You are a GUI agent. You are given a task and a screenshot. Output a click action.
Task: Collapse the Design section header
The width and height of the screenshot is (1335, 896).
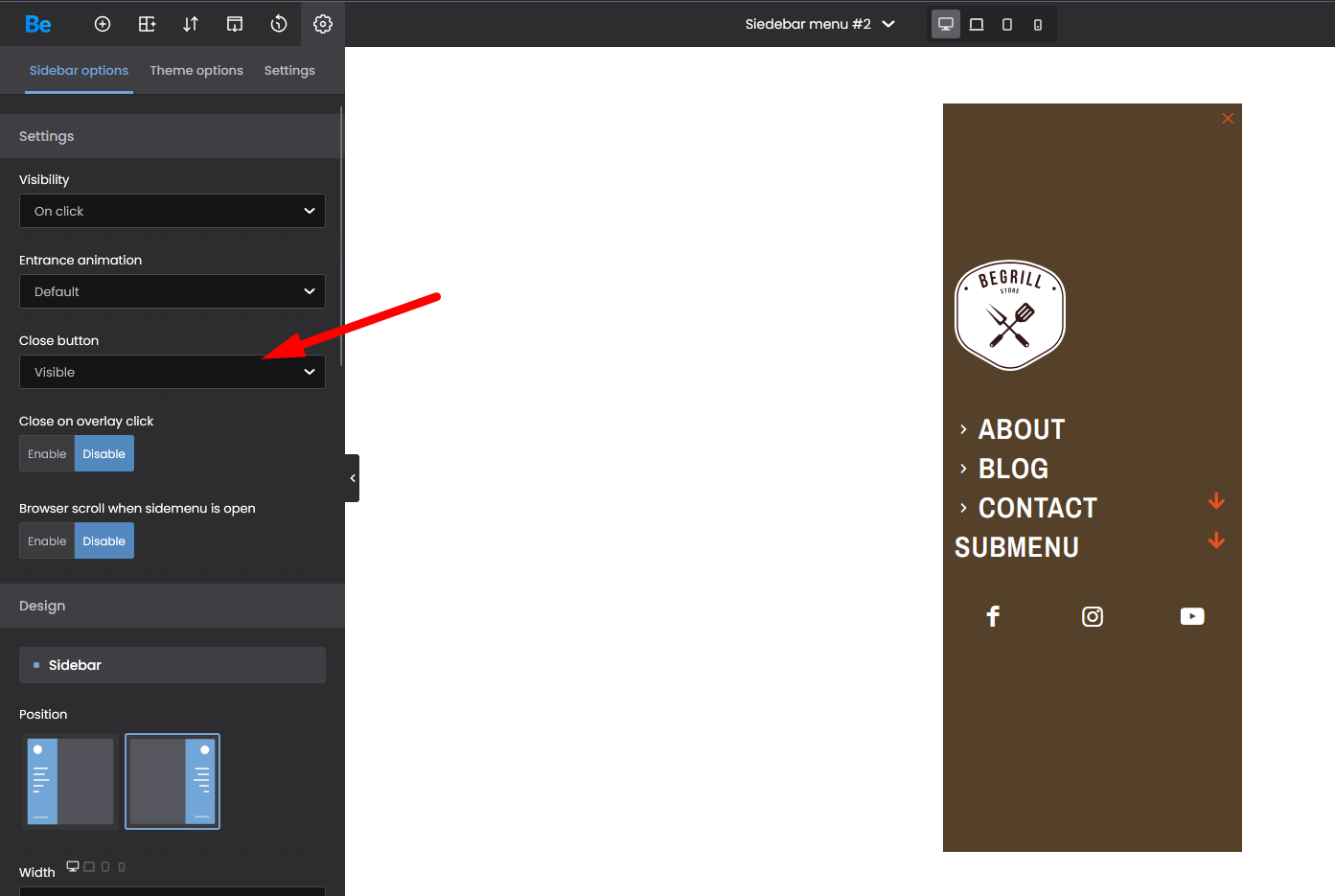[x=173, y=606]
